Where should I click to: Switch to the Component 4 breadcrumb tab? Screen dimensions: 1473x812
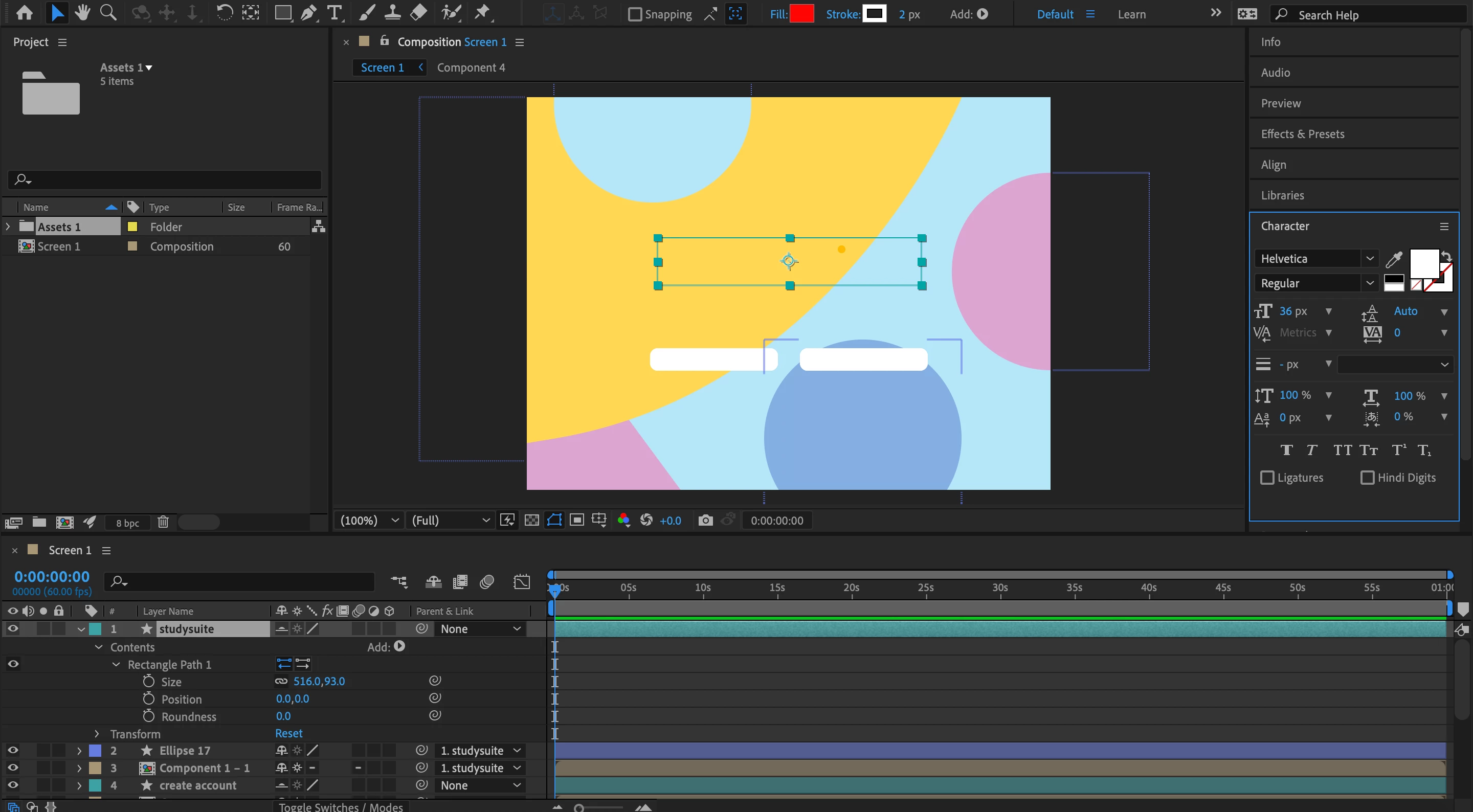pos(471,67)
